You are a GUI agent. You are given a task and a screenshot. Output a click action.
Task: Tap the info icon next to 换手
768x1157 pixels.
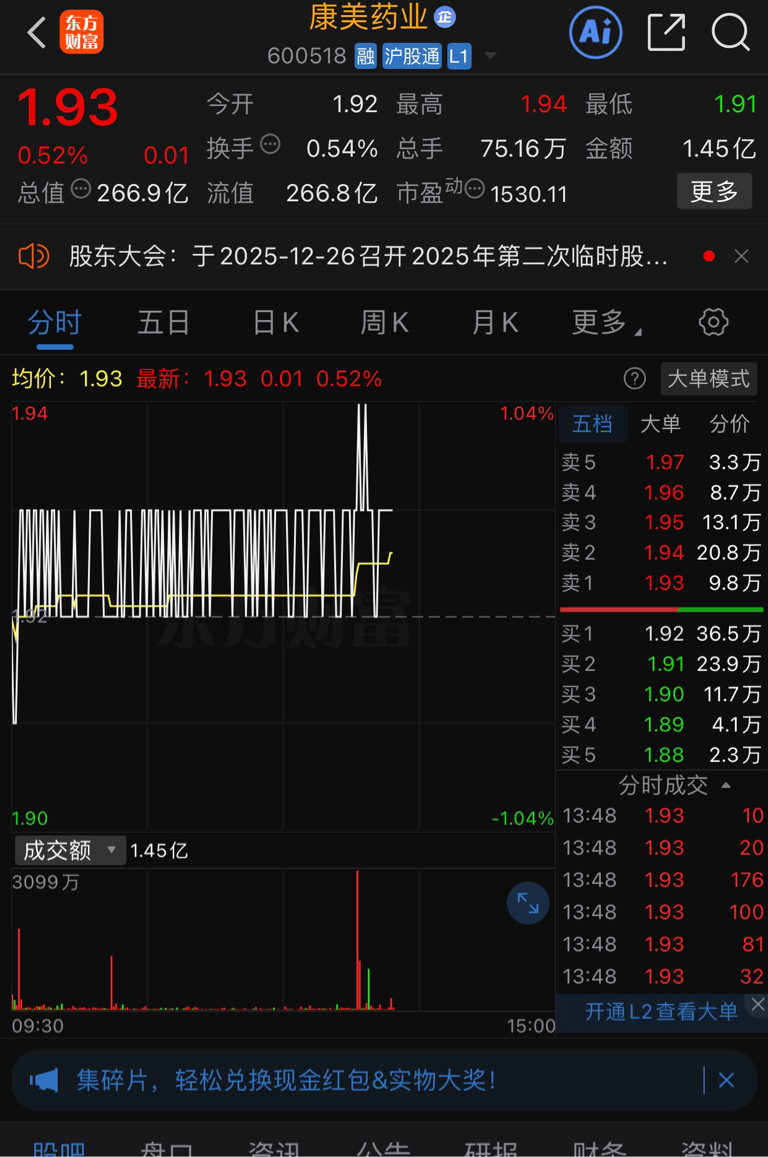coord(270,145)
